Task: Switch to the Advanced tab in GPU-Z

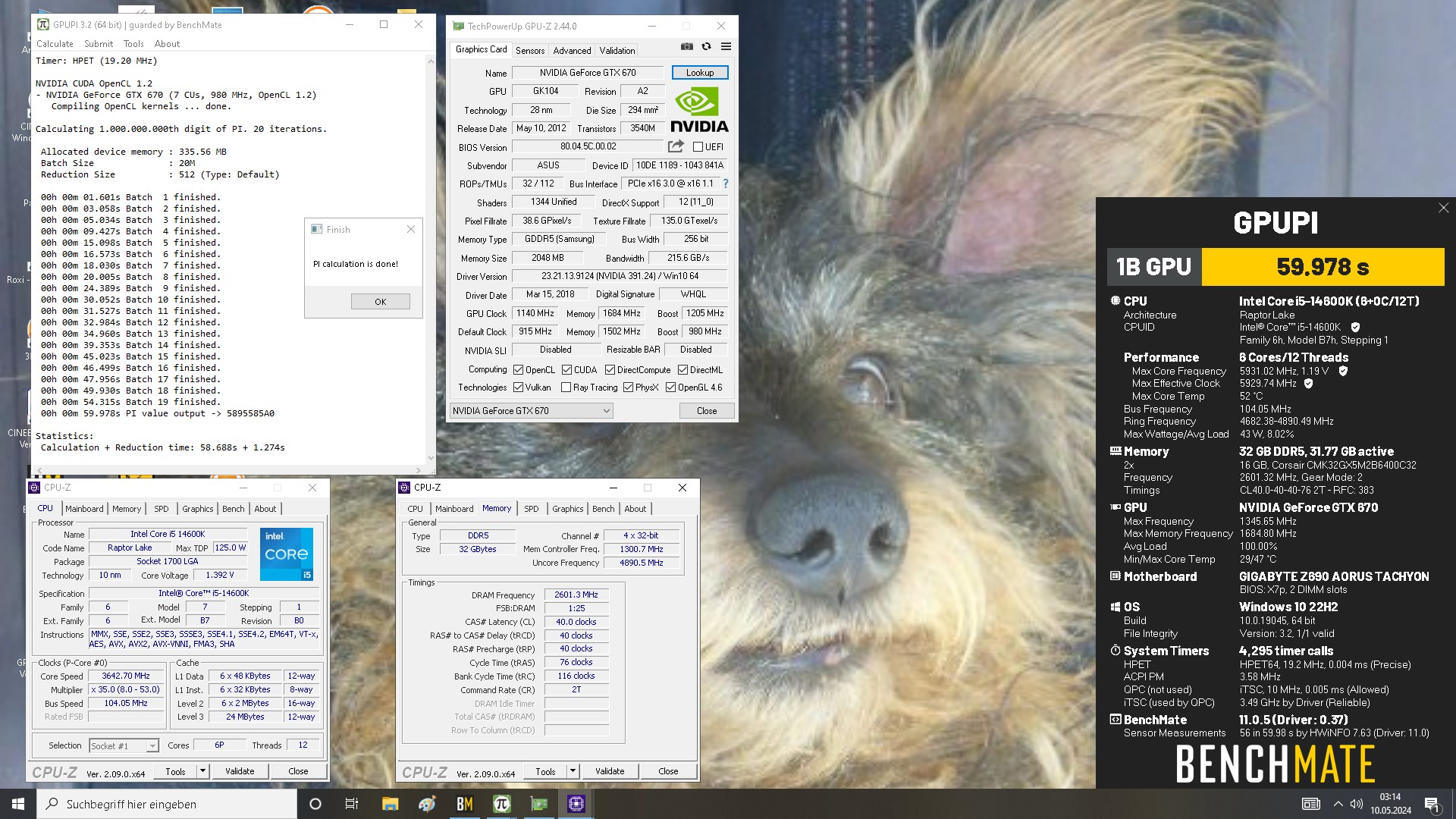Action: [572, 51]
